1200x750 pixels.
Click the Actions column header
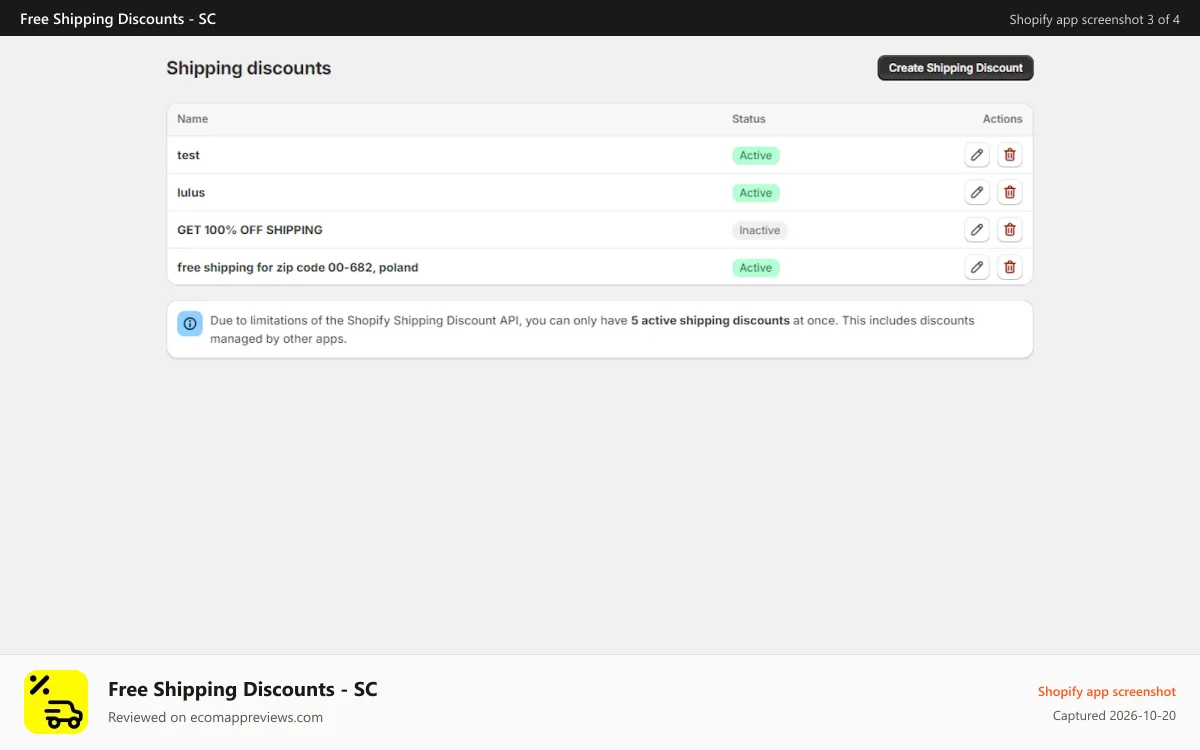tap(1002, 119)
